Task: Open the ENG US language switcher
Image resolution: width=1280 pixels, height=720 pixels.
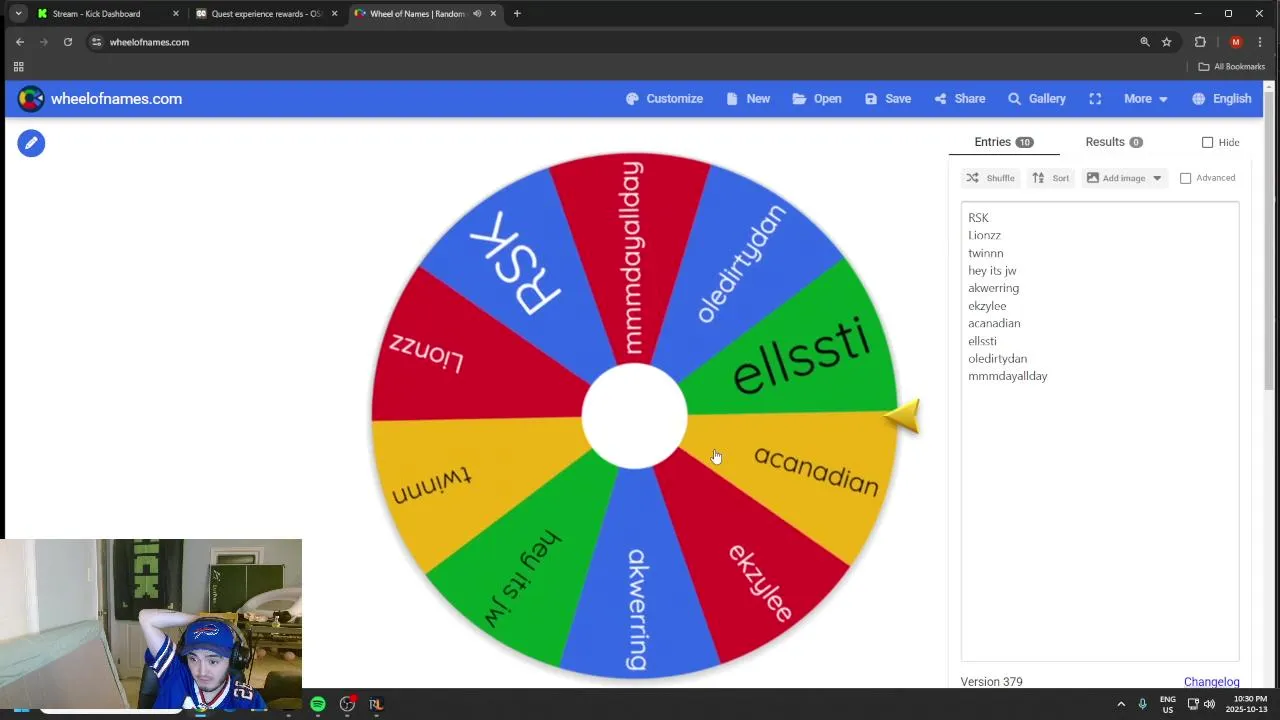Action: click(x=1168, y=704)
